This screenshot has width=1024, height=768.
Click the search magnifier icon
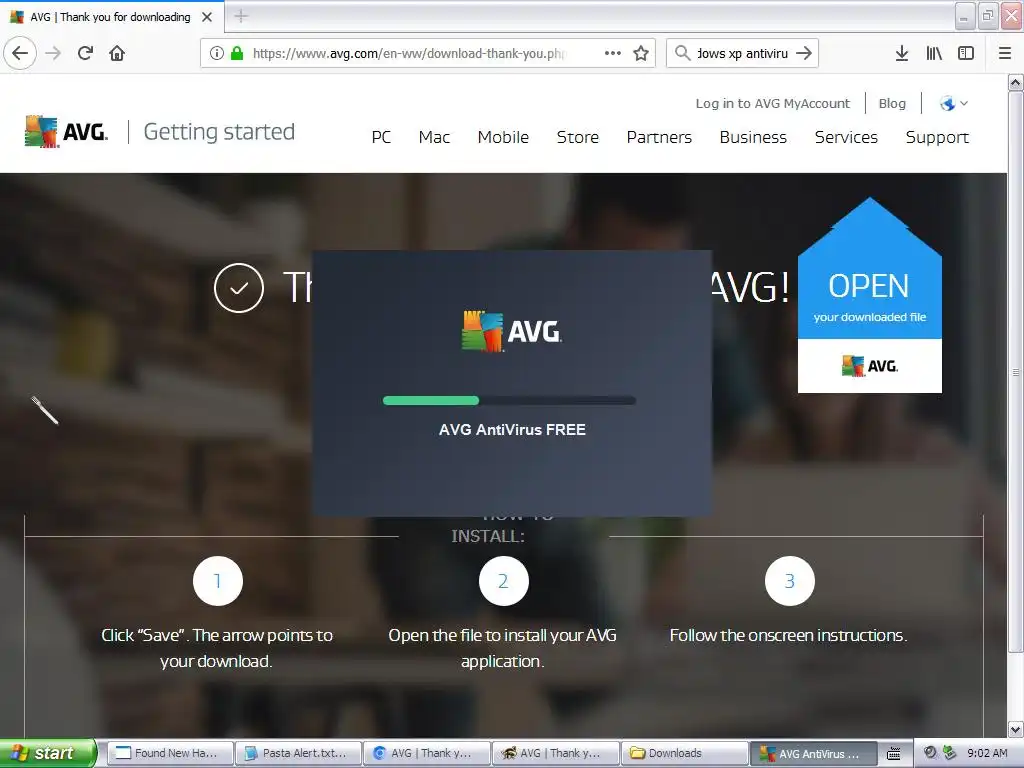tap(682, 53)
